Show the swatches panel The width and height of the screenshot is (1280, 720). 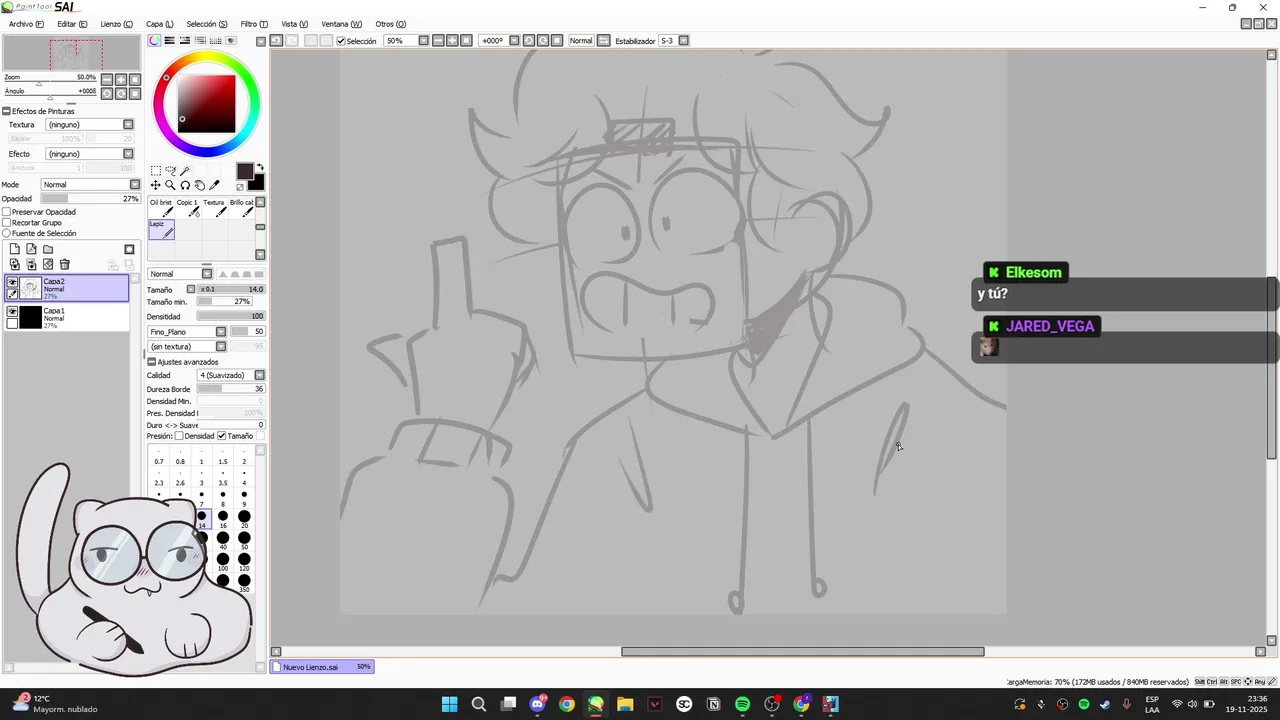click(216, 41)
